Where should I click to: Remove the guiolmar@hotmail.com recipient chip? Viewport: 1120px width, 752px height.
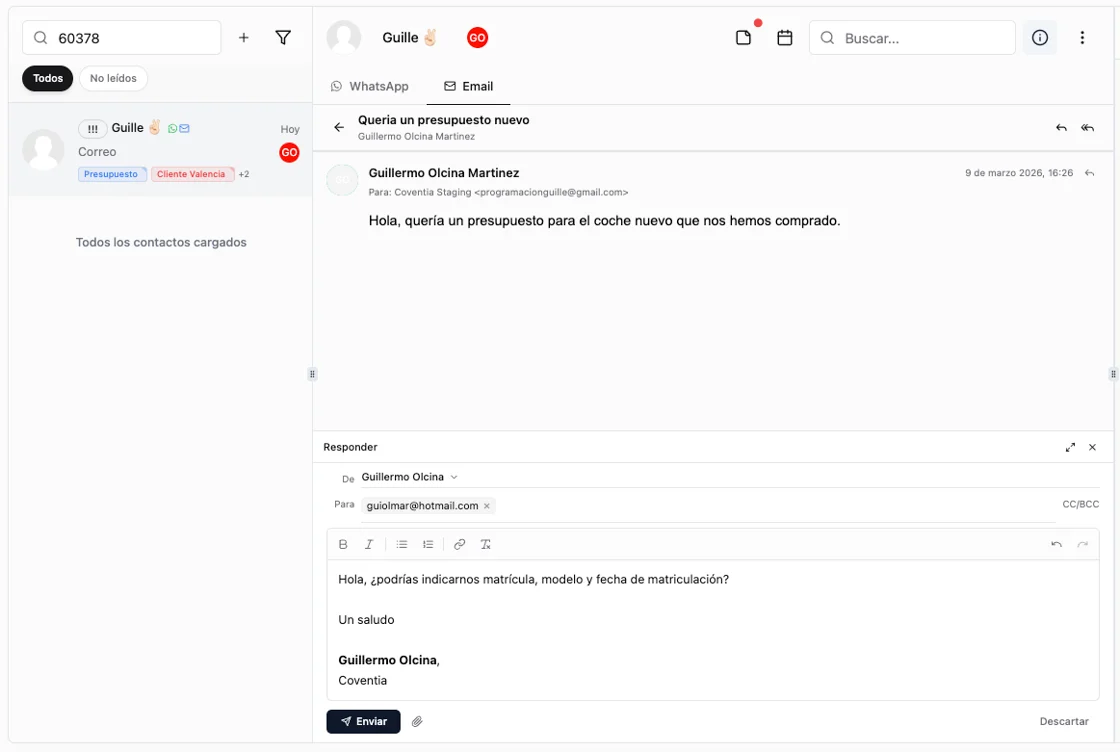pos(487,506)
